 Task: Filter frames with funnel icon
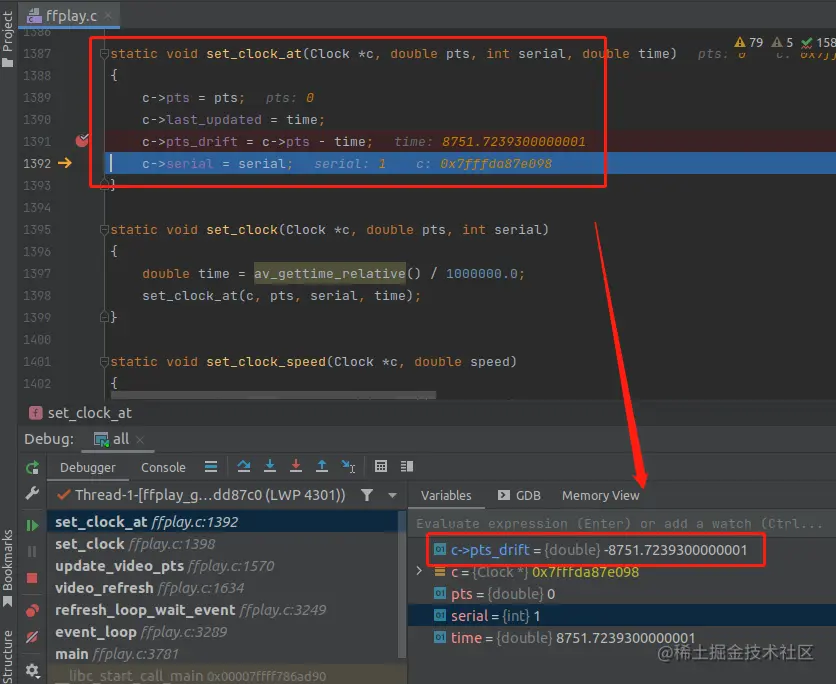(367, 495)
